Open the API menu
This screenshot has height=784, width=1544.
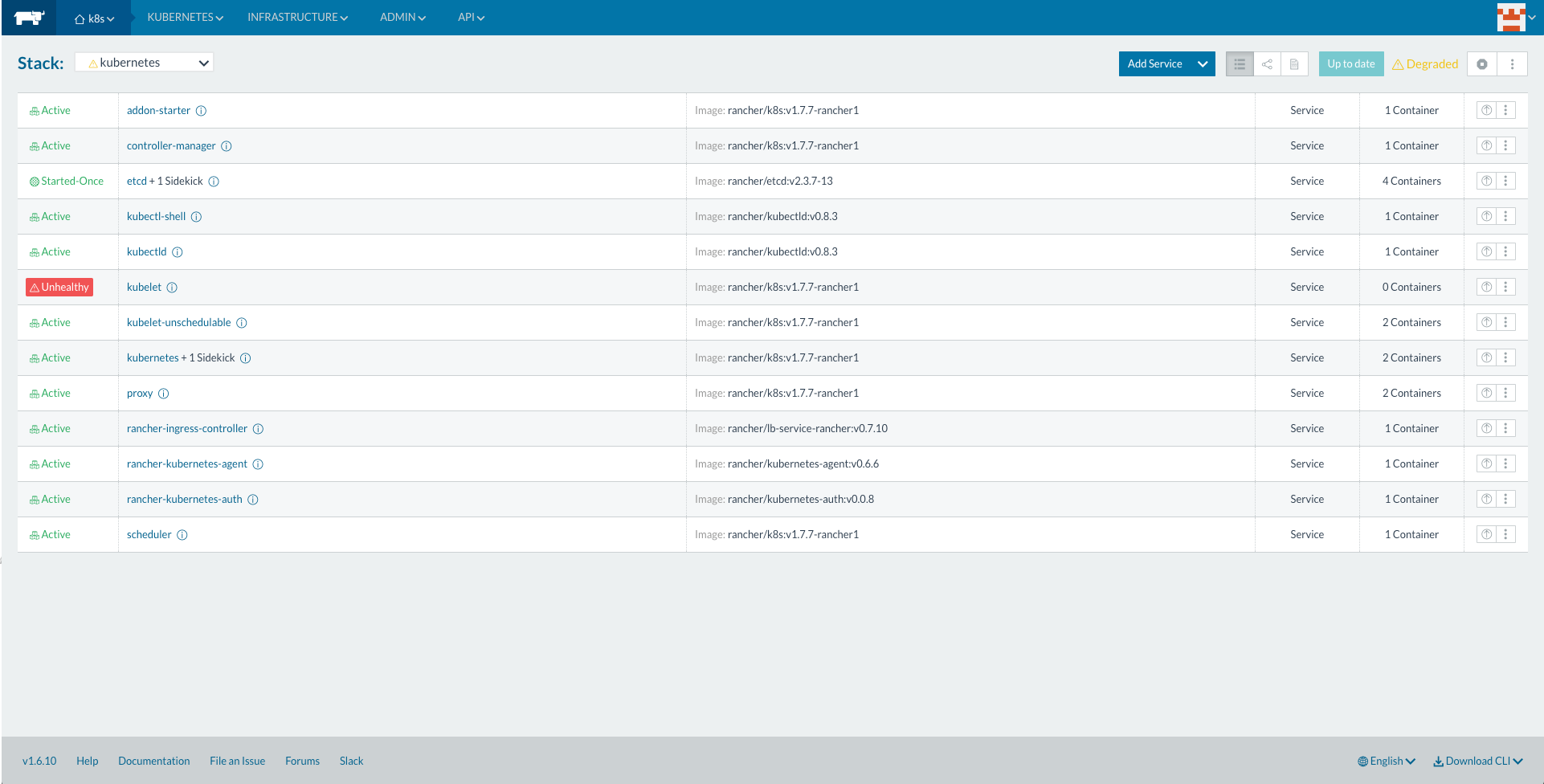[472, 18]
